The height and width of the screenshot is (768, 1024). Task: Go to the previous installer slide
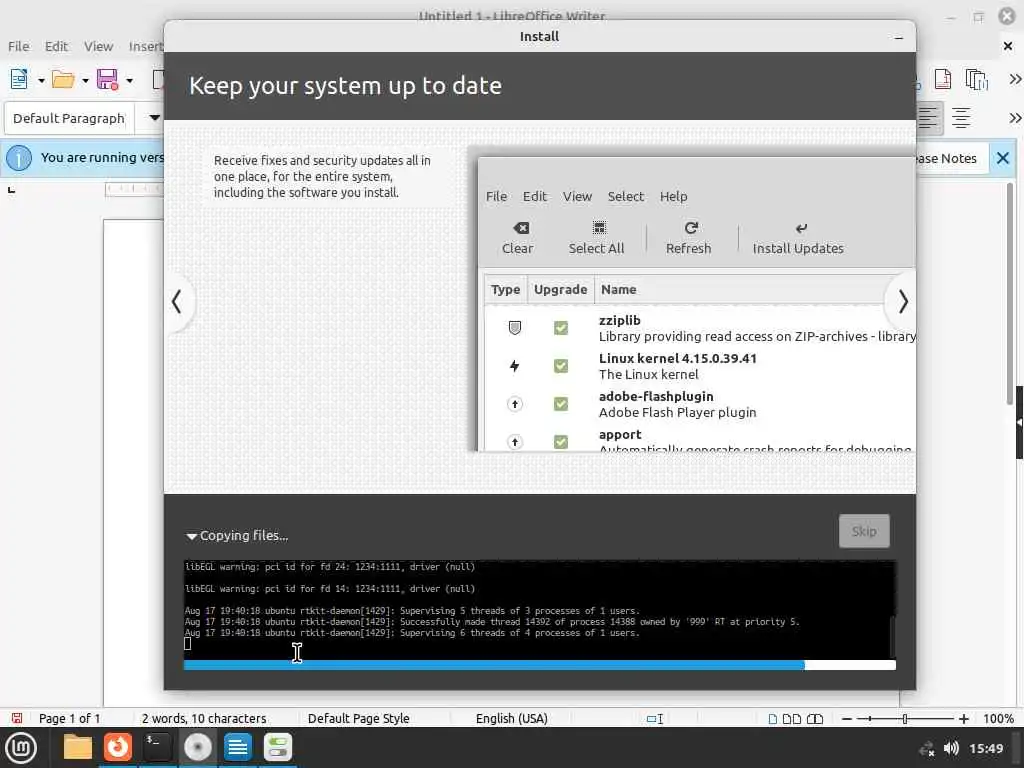(x=176, y=302)
